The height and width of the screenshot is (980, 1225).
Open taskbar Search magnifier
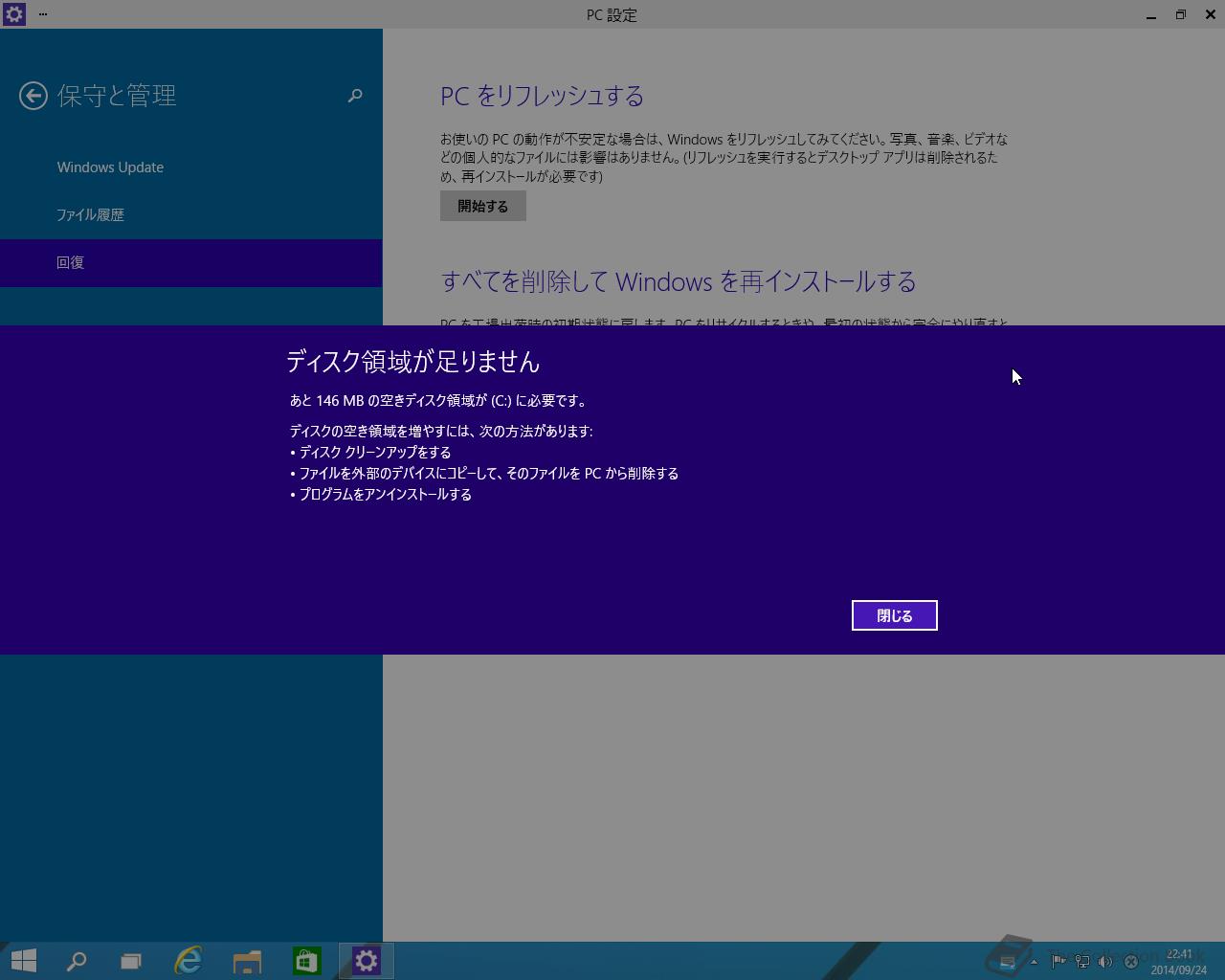pos(77,961)
